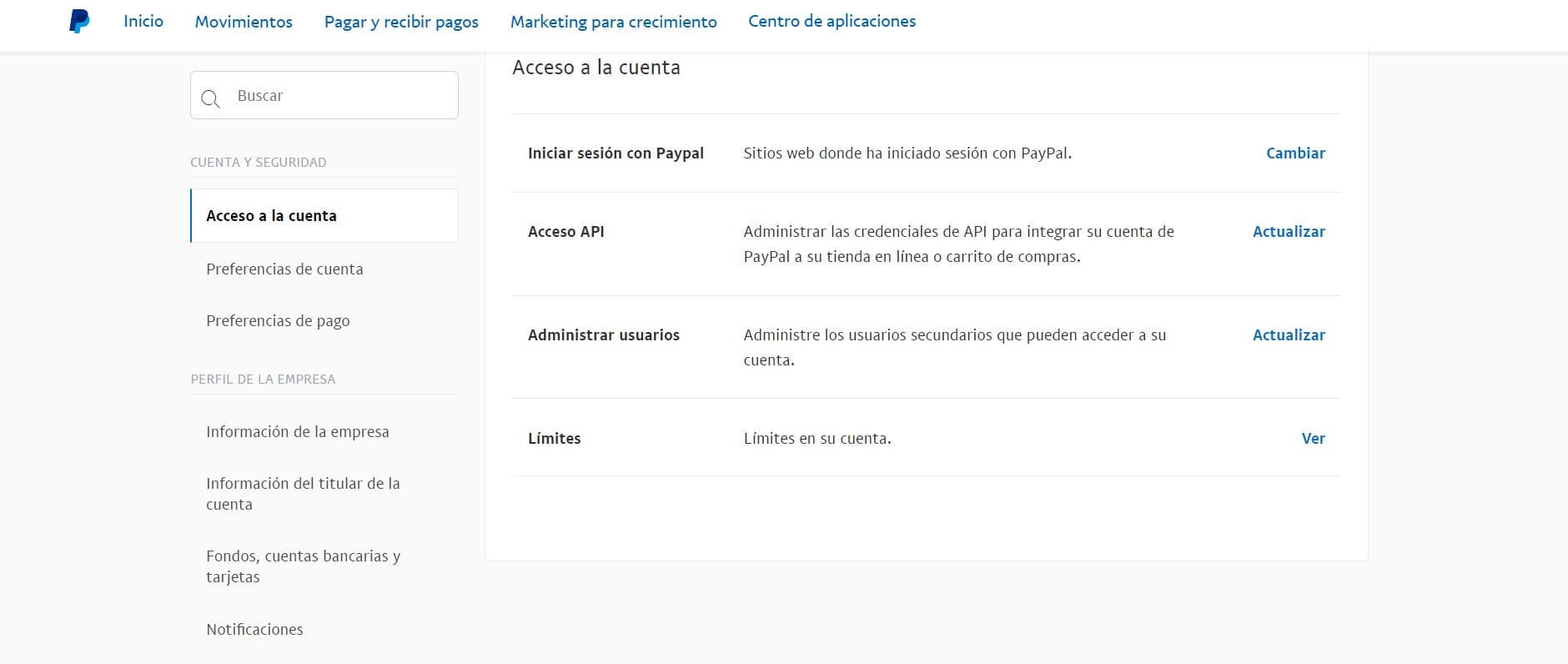
Task: Open Información de la empresa section
Action: [x=298, y=432]
